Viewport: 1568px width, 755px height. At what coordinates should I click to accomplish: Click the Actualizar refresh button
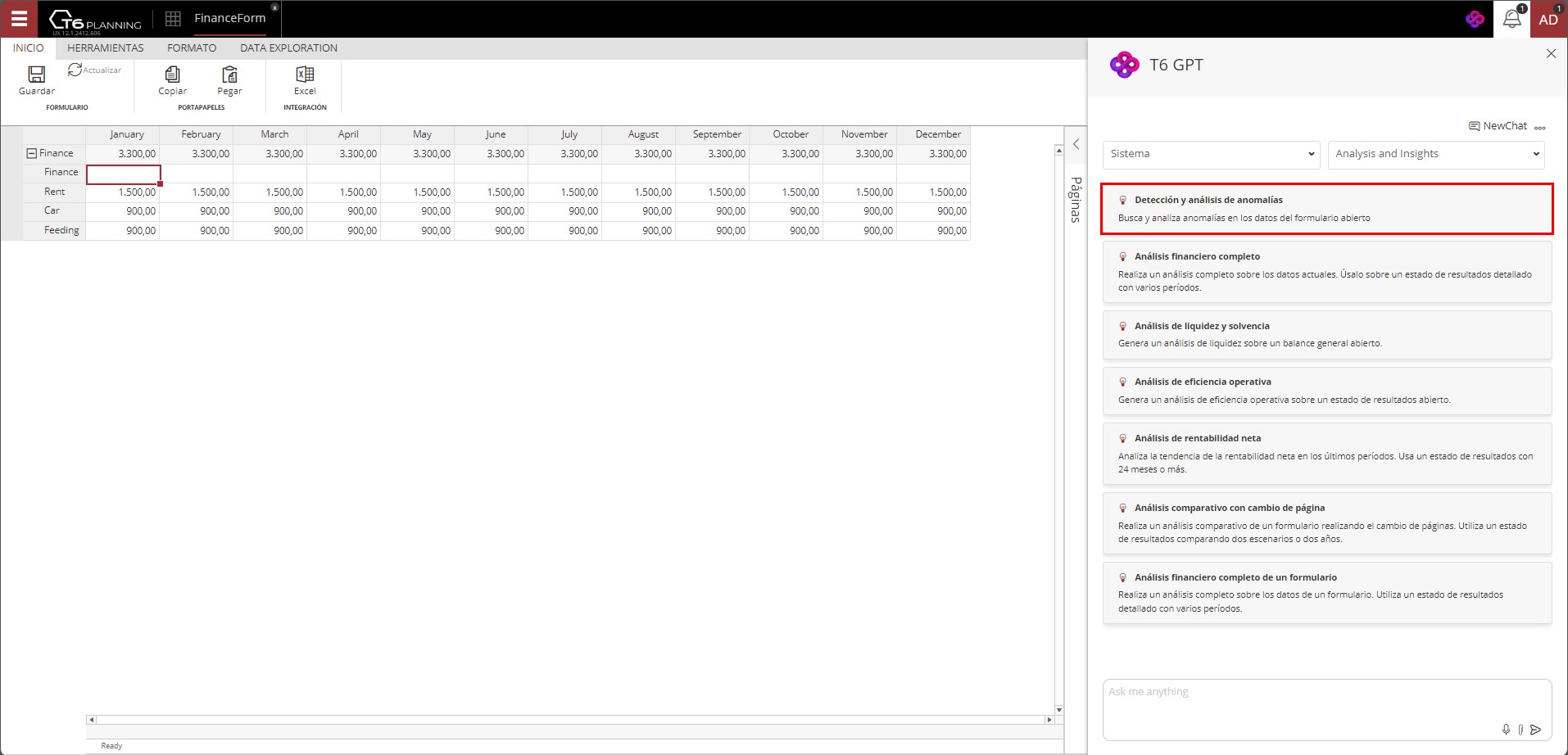(x=95, y=70)
